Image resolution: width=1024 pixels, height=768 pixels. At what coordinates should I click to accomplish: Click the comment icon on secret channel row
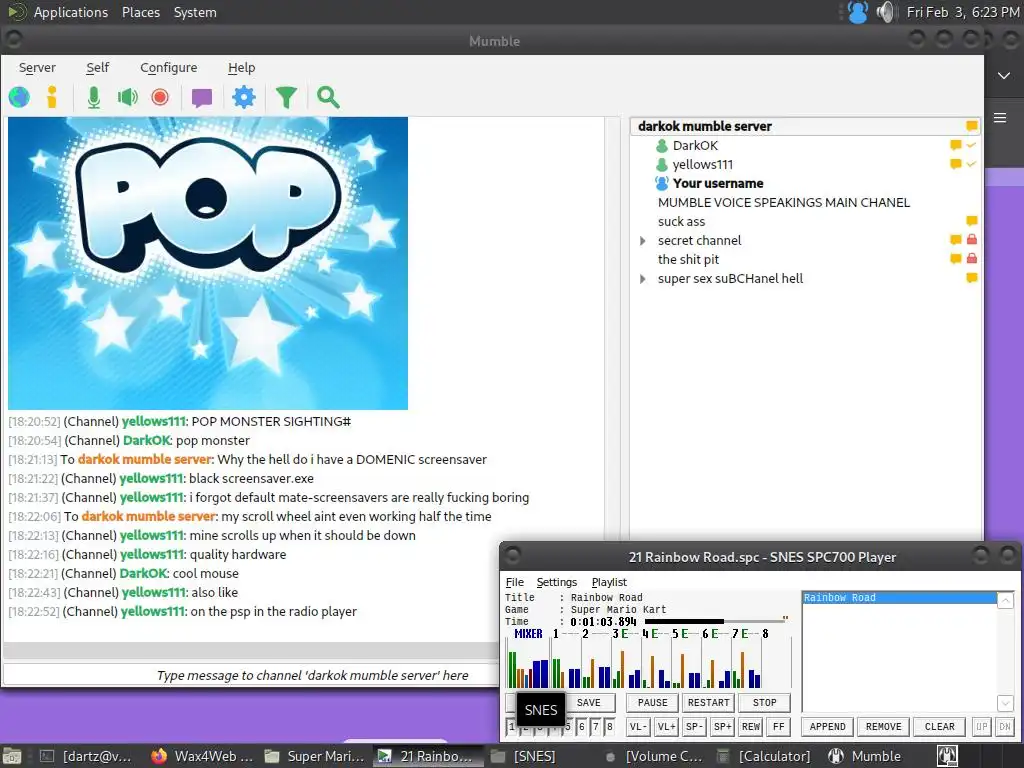tap(955, 240)
